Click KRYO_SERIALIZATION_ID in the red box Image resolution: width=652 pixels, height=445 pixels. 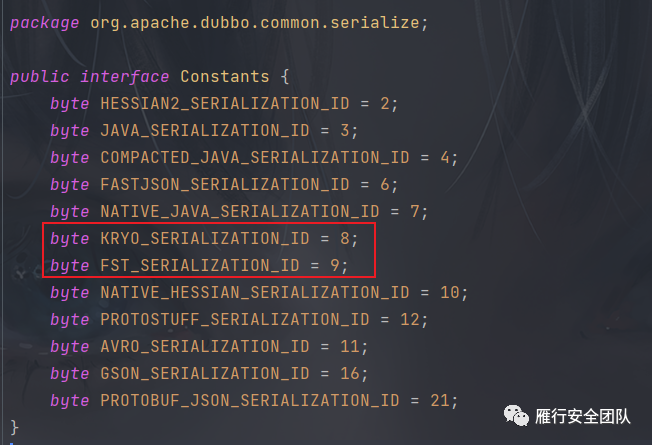tap(205, 238)
